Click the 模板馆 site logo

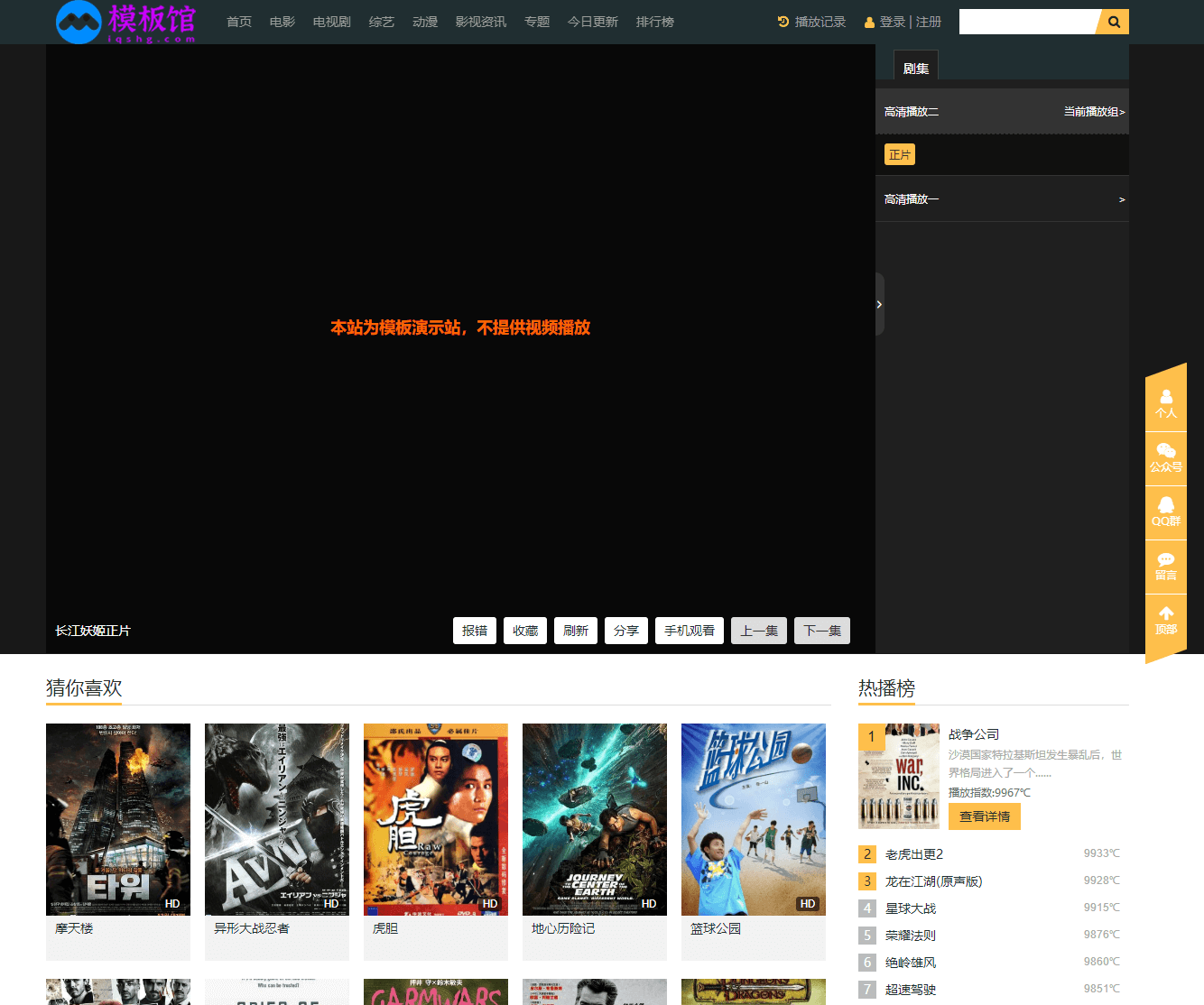125,22
